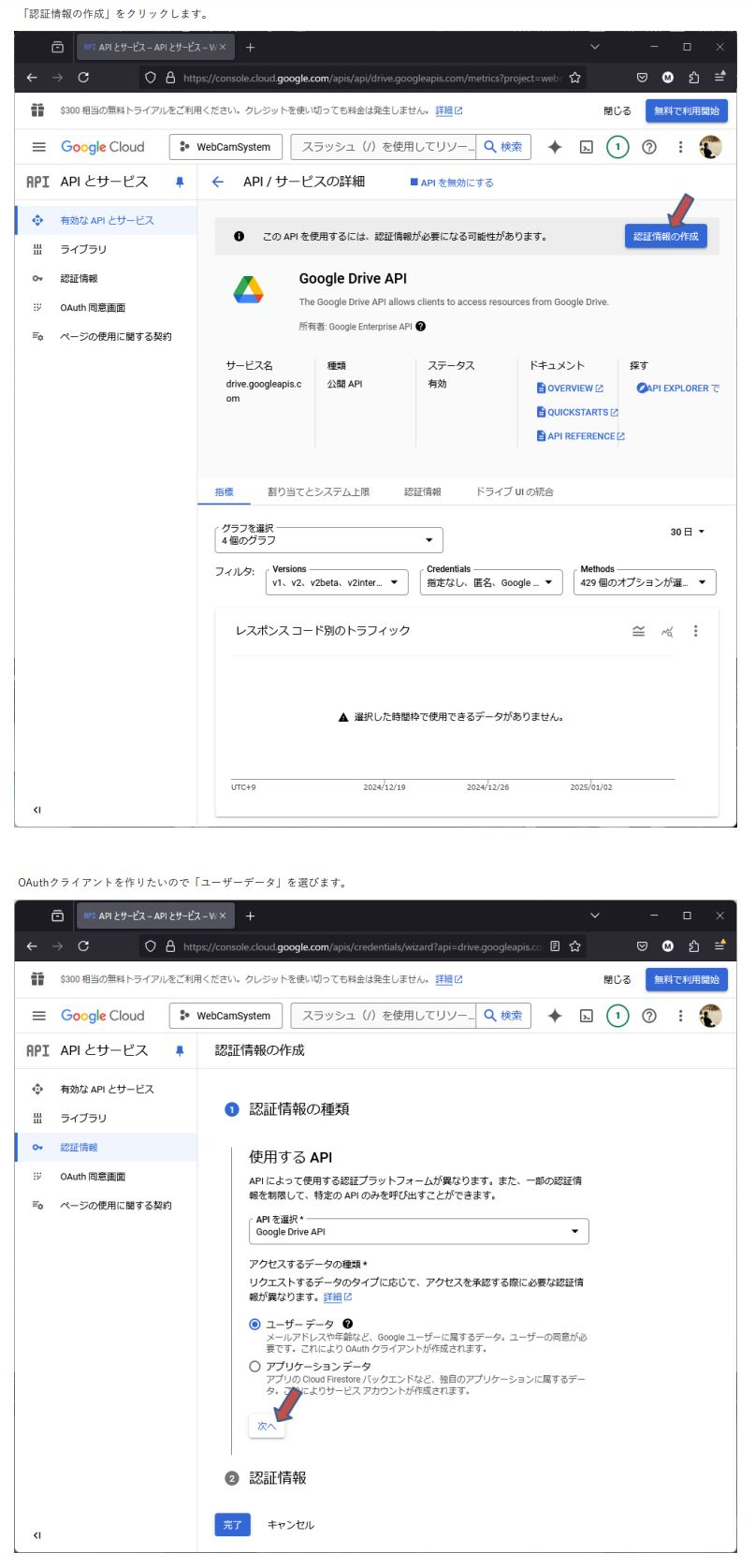This screenshot has width=755, height=1568.
Task: Open three-dot settings menu on Drive API details header
Action: click(x=680, y=147)
